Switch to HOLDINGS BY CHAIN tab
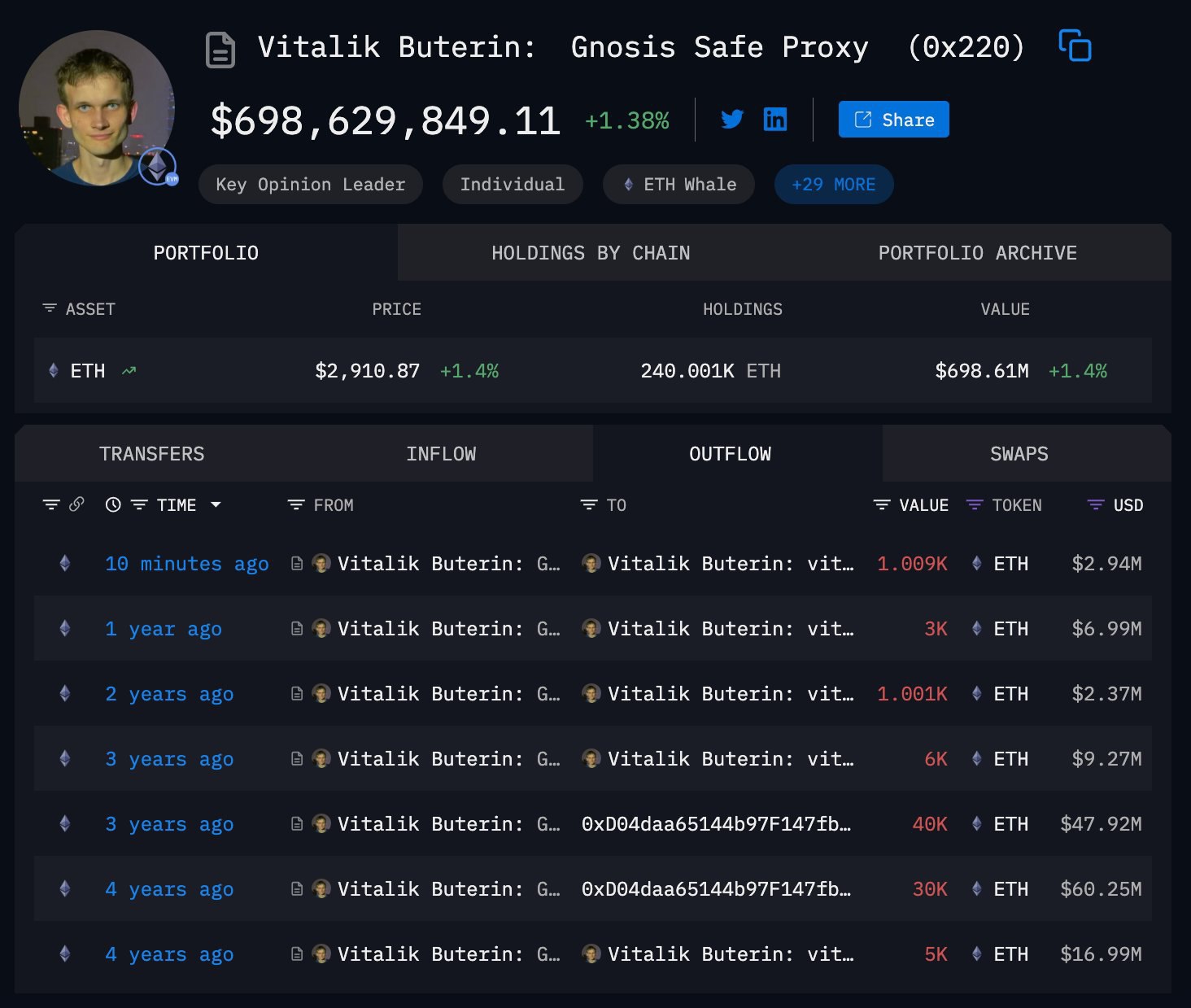This screenshot has height=1008, width=1191. click(x=591, y=253)
